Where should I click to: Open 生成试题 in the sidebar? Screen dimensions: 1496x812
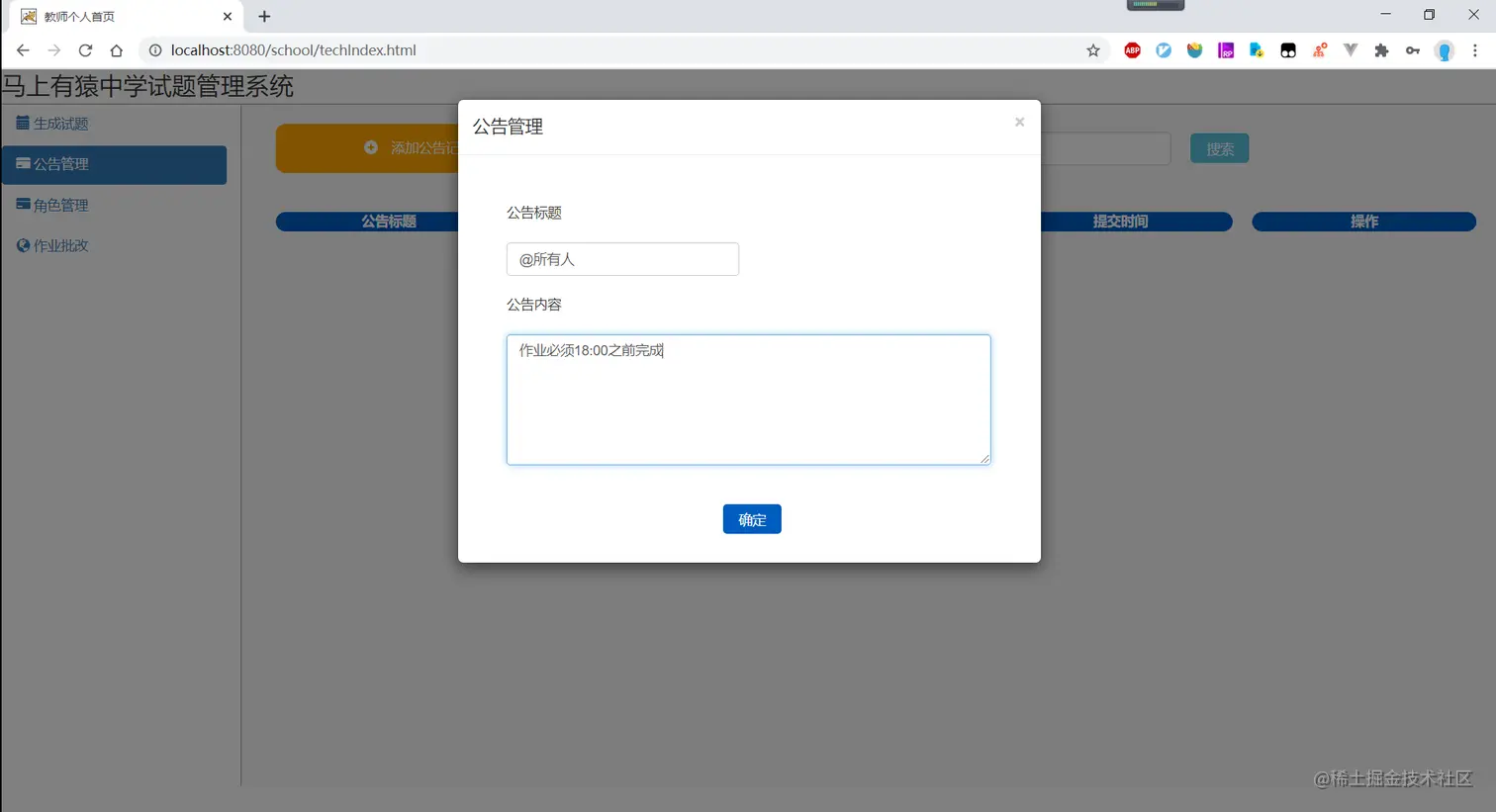click(x=114, y=124)
